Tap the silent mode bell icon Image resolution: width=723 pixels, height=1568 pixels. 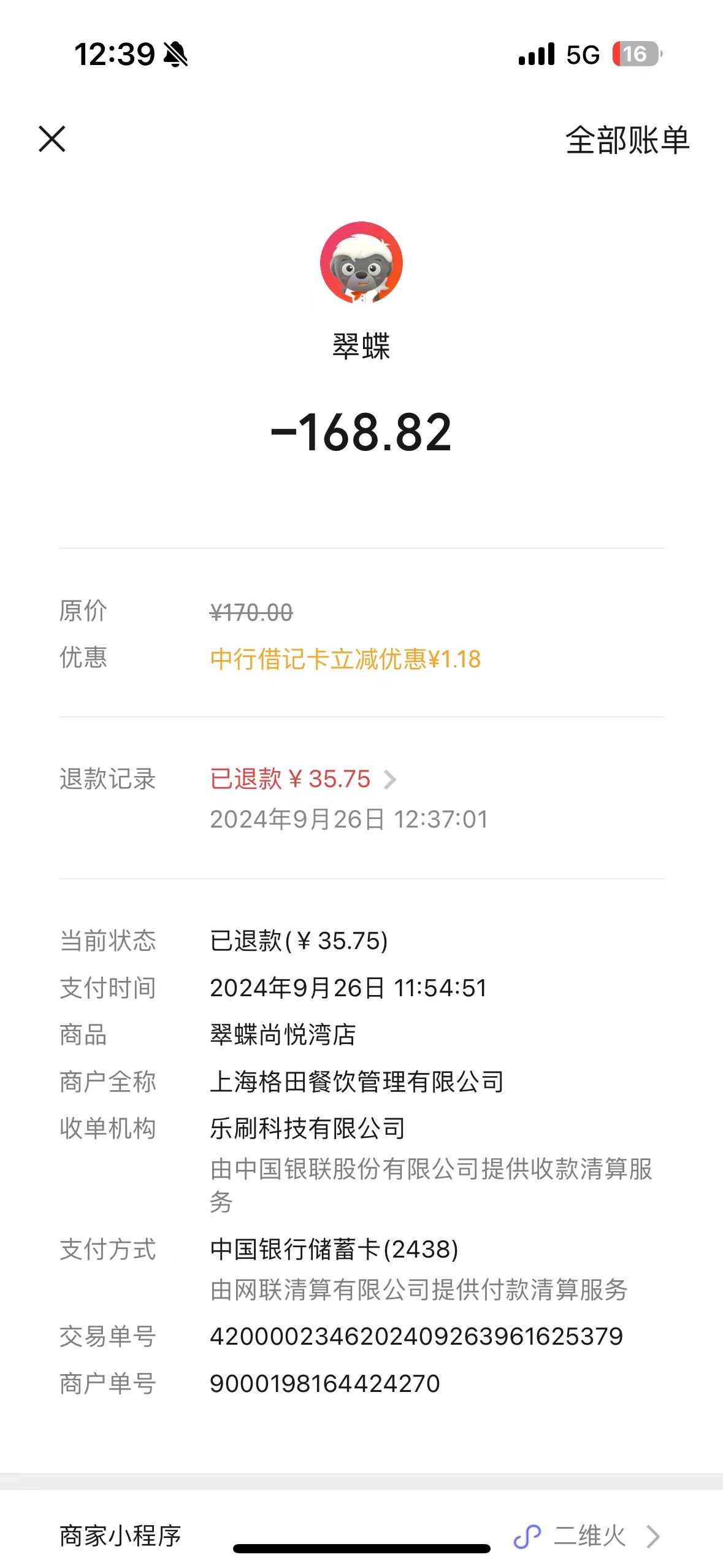point(176,55)
